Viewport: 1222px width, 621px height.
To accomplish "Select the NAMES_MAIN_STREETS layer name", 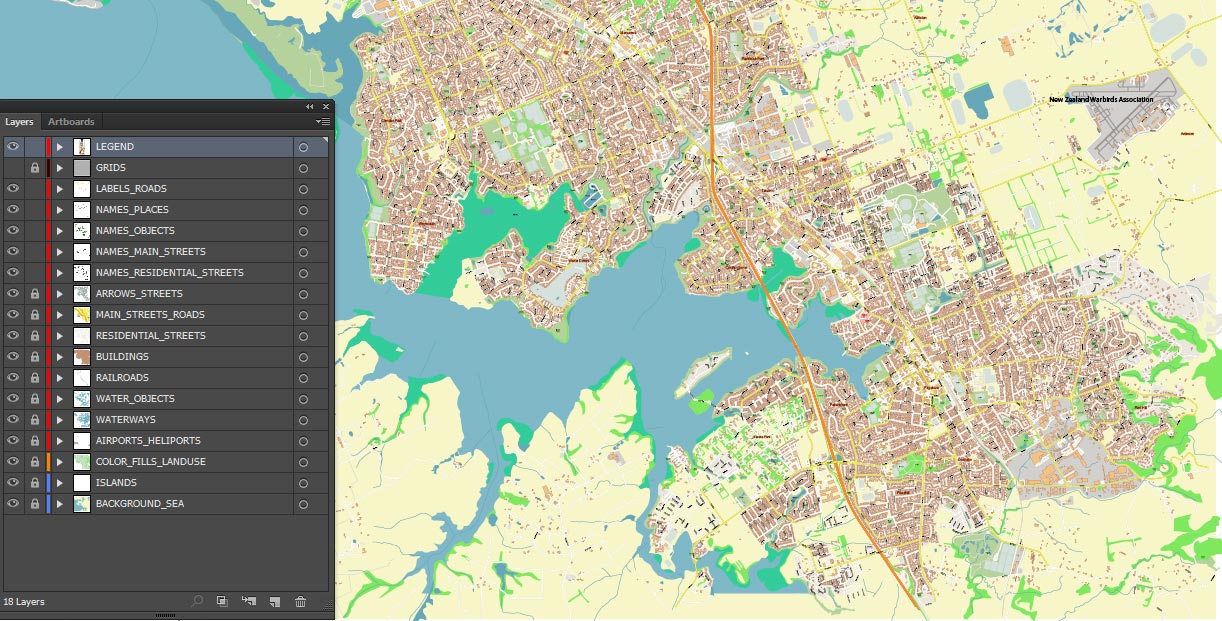I will (x=151, y=252).
